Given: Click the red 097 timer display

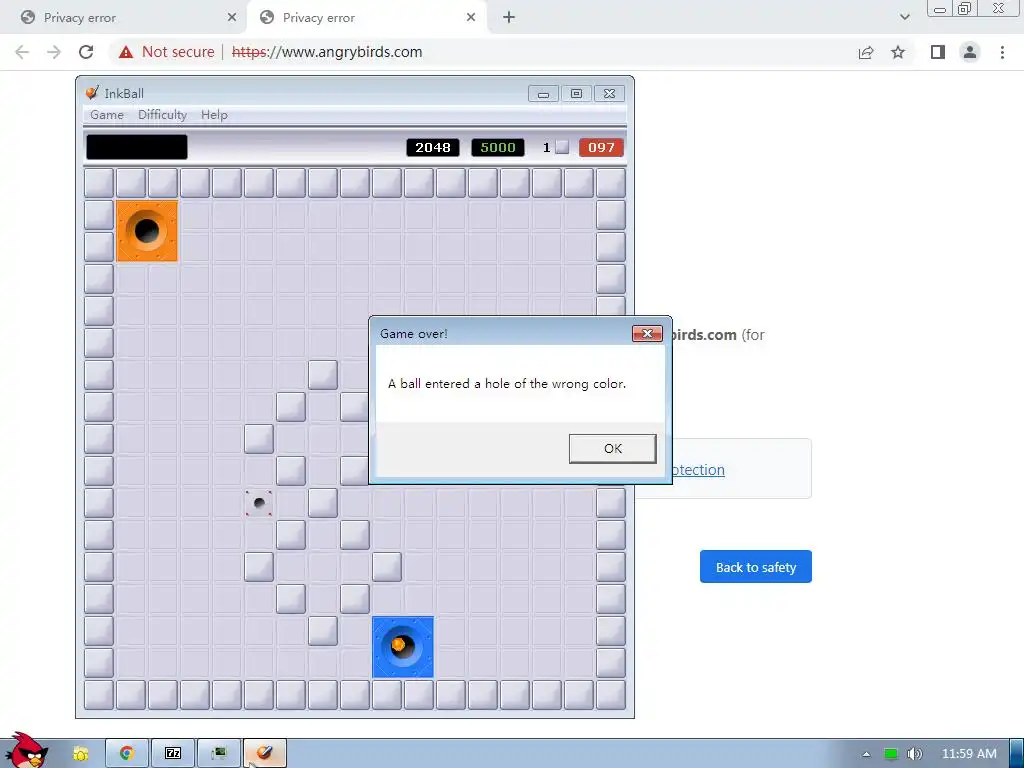Looking at the screenshot, I should point(601,148).
